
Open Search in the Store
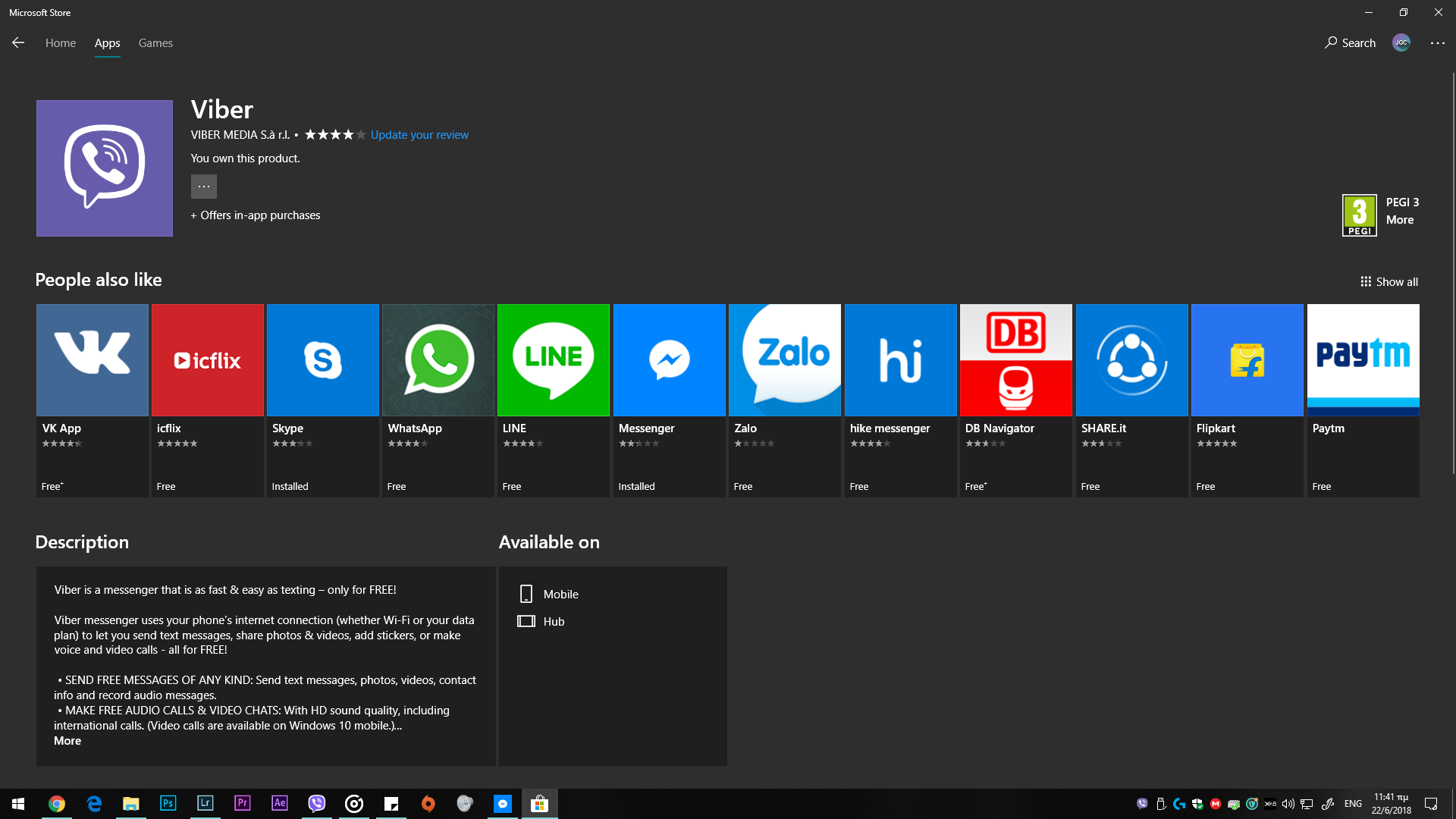1350,43
